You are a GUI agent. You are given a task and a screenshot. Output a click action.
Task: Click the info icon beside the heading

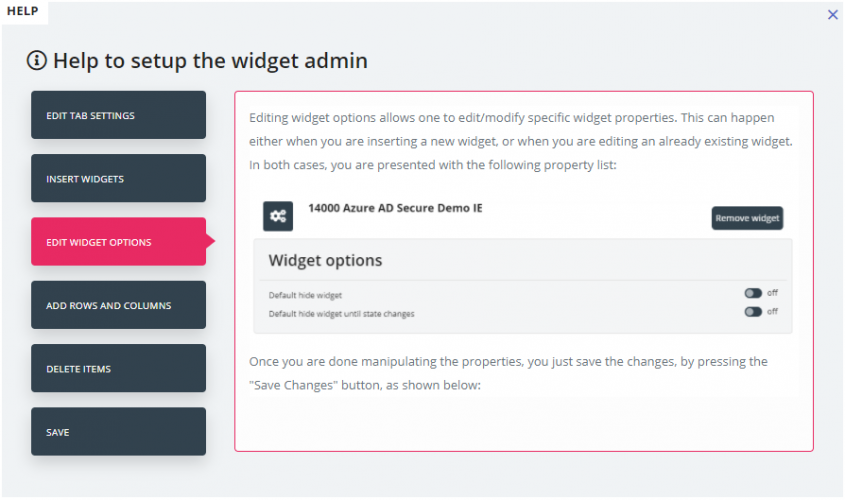(x=37, y=60)
